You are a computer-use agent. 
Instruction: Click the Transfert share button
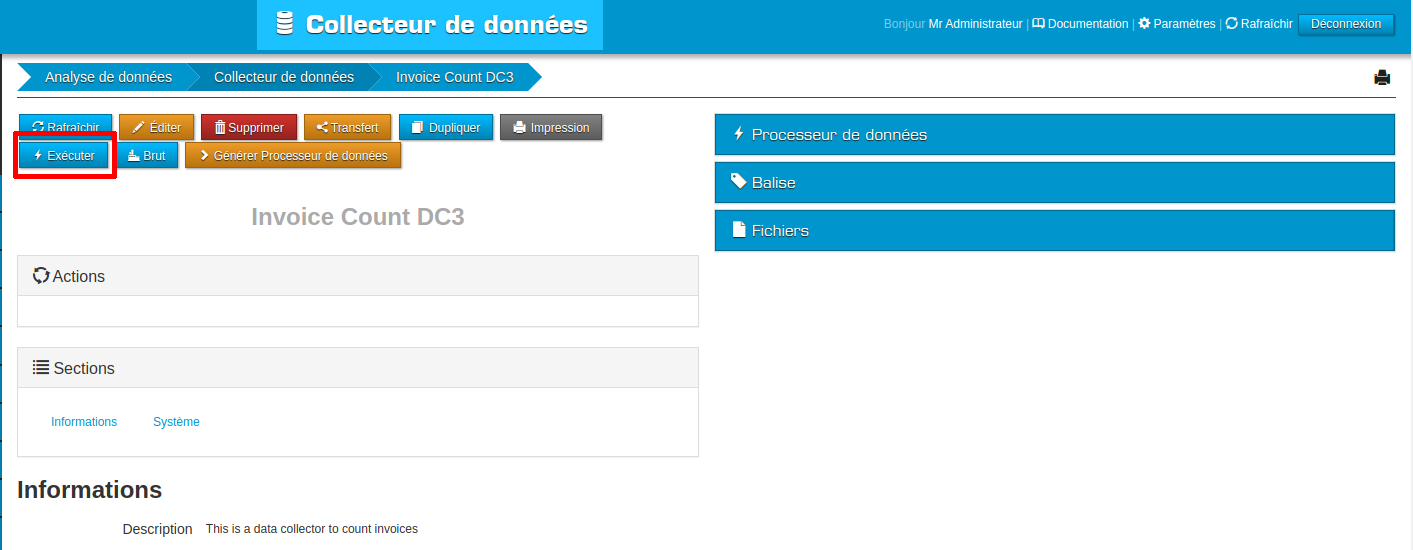tap(347, 128)
